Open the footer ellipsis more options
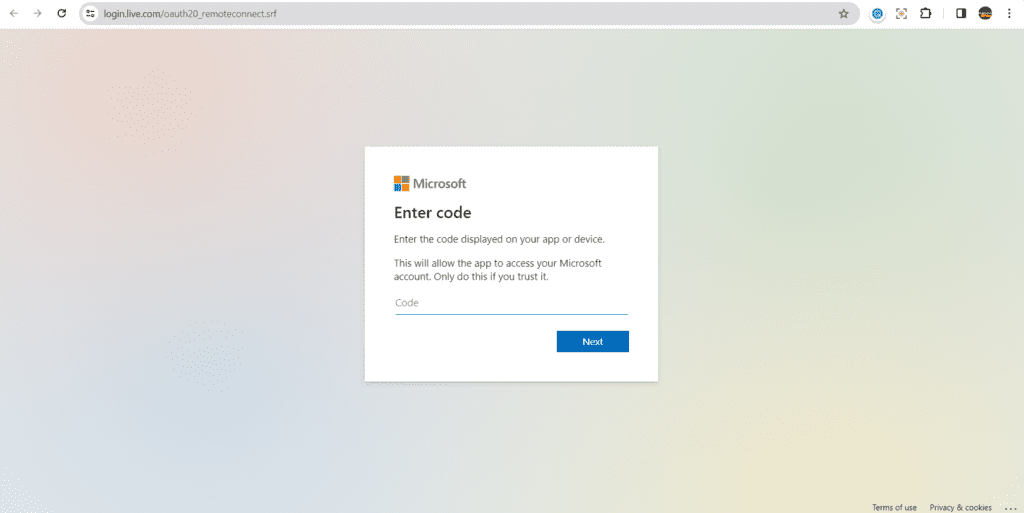1024x513 pixels. pyautogui.click(x=1011, y=508)
